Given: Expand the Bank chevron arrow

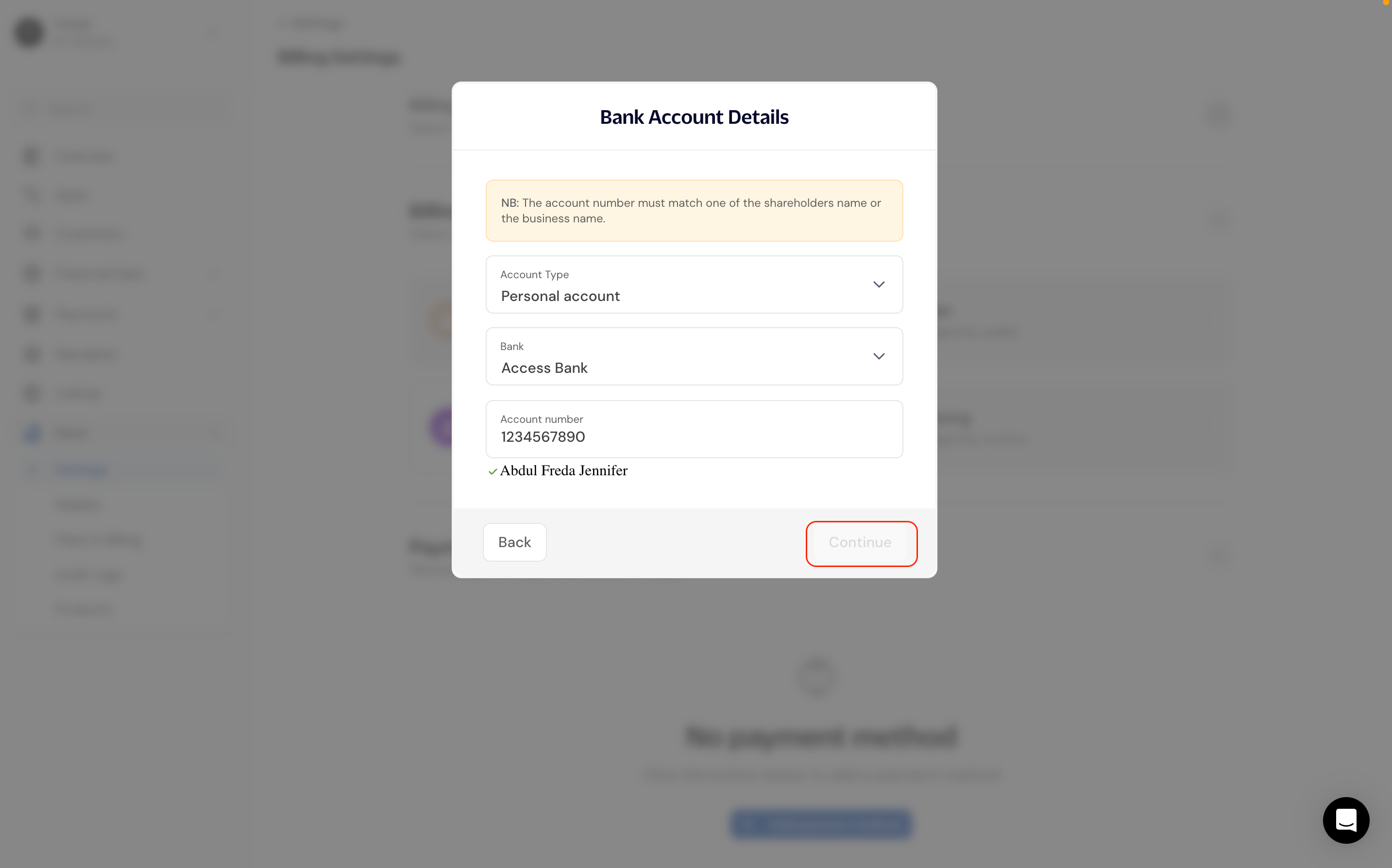Looking at the screenshot, I should (x=878, y=356).
